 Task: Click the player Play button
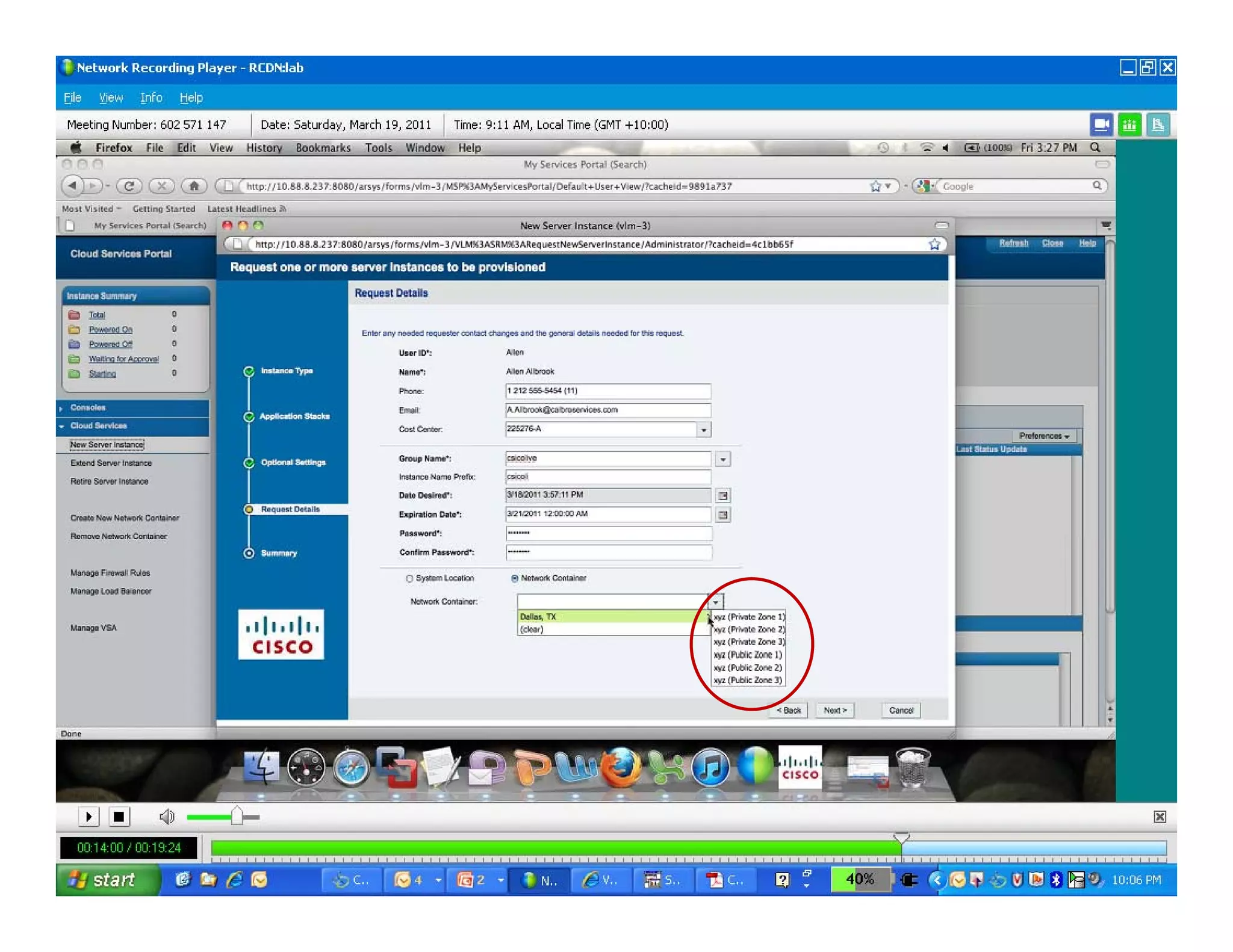(89, 817)
